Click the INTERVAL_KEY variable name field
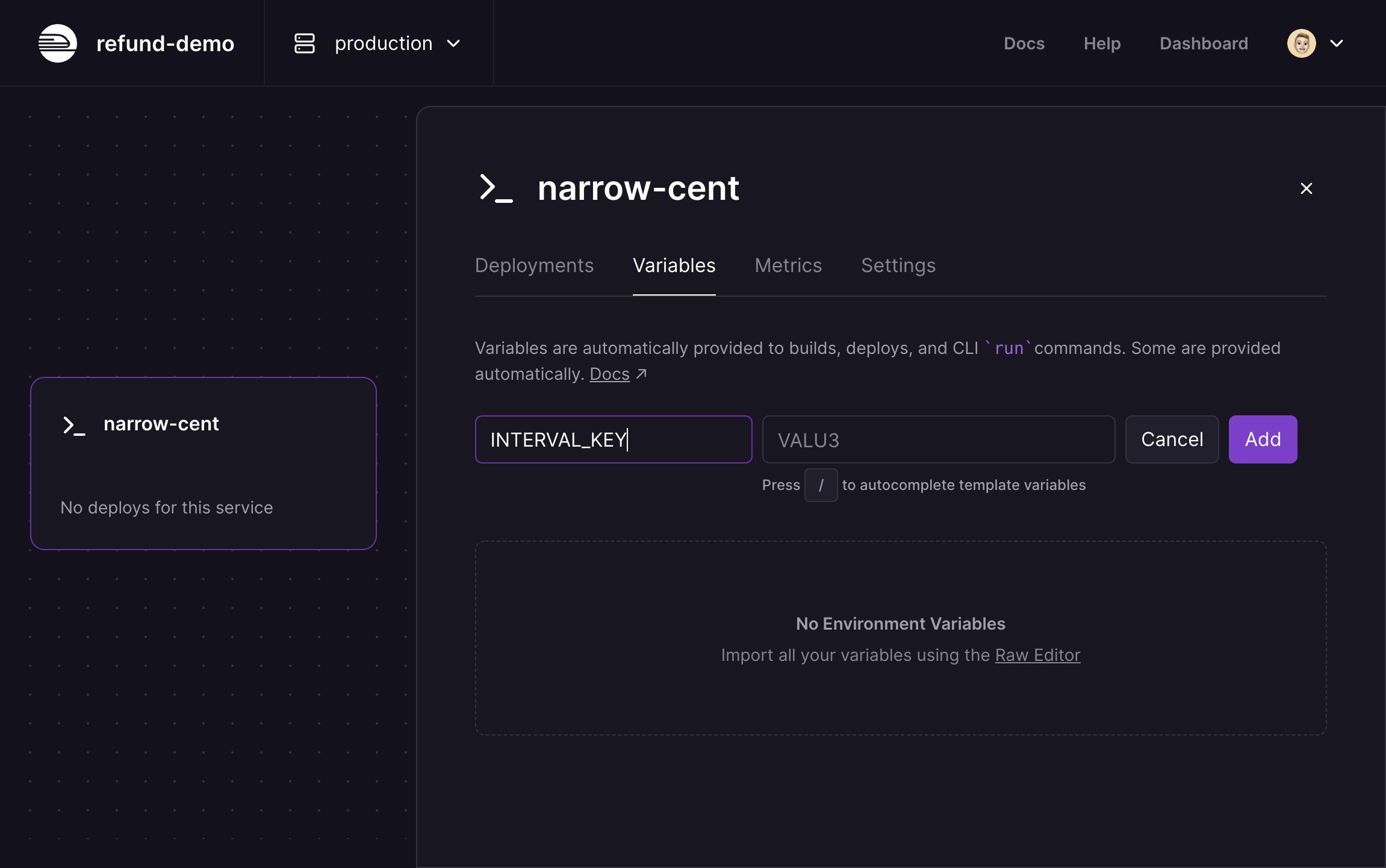The height and width of the screenshot is (868, 1386). 613,439
